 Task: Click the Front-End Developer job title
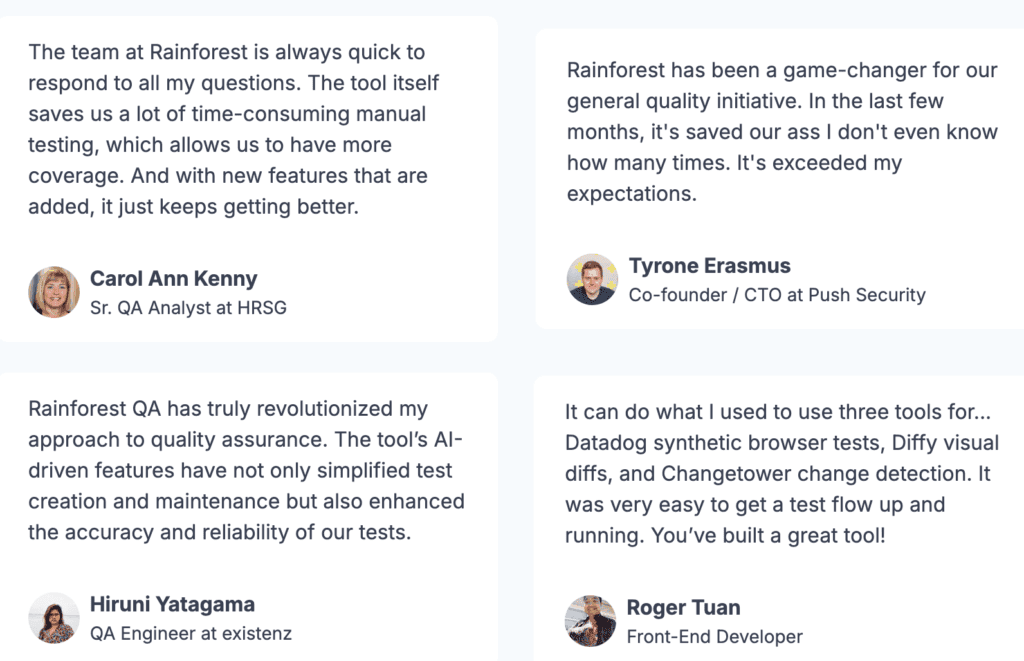coord(714,636)
